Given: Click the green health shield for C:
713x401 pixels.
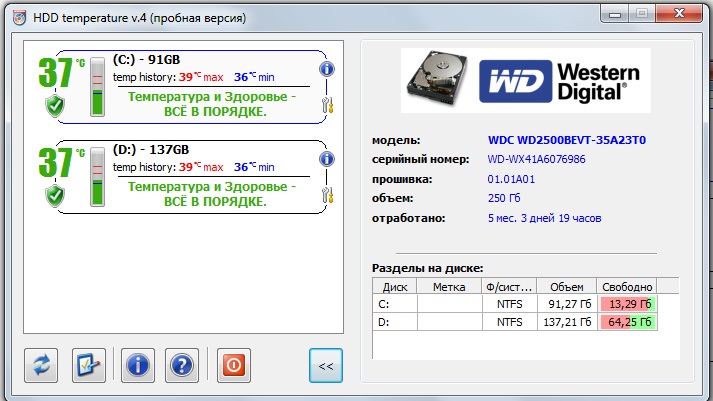Looking at the screenshot, I should [55, 106].
